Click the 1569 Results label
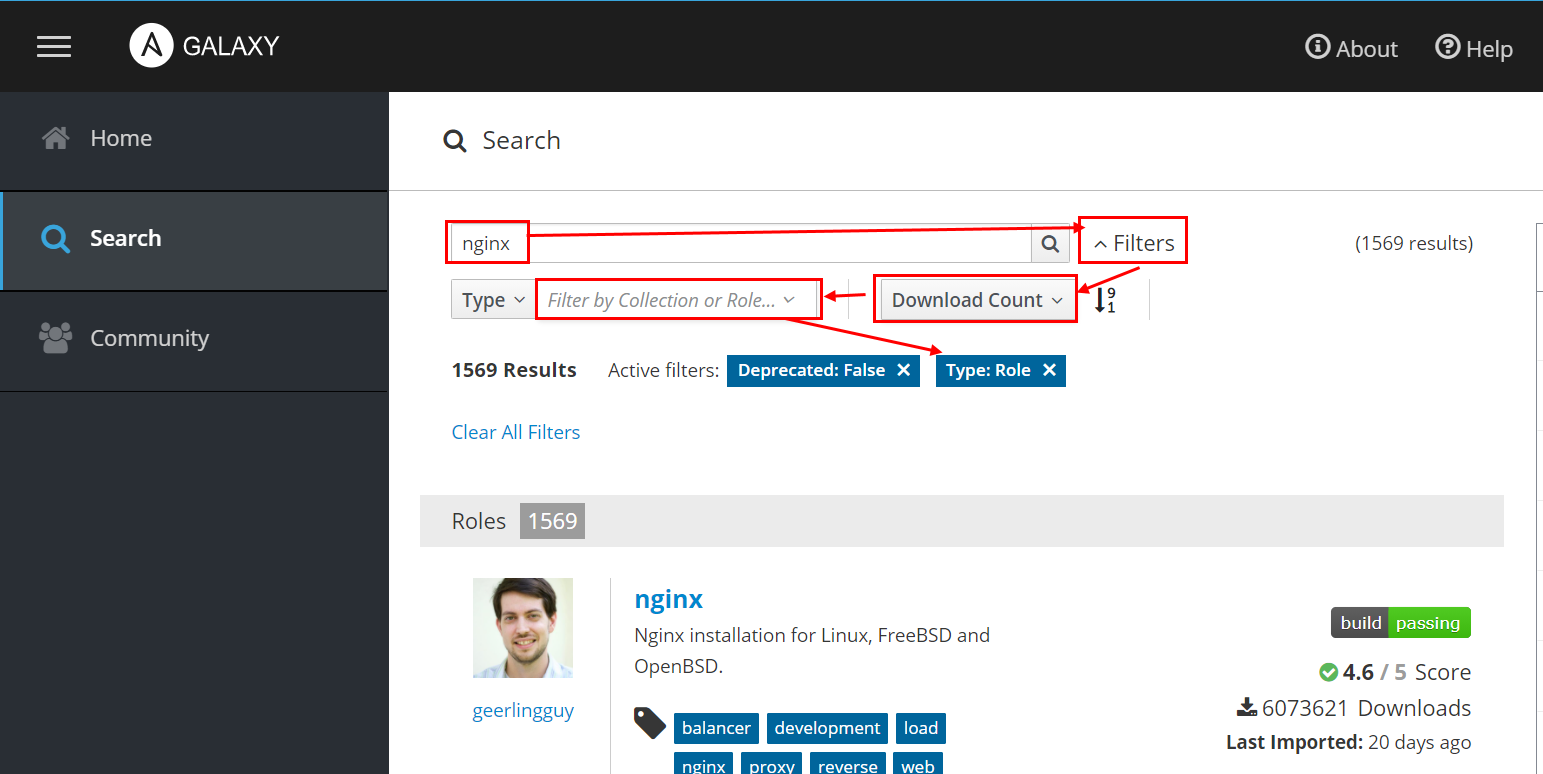This screenshot has width=1543, height=774. pos(514,370)
